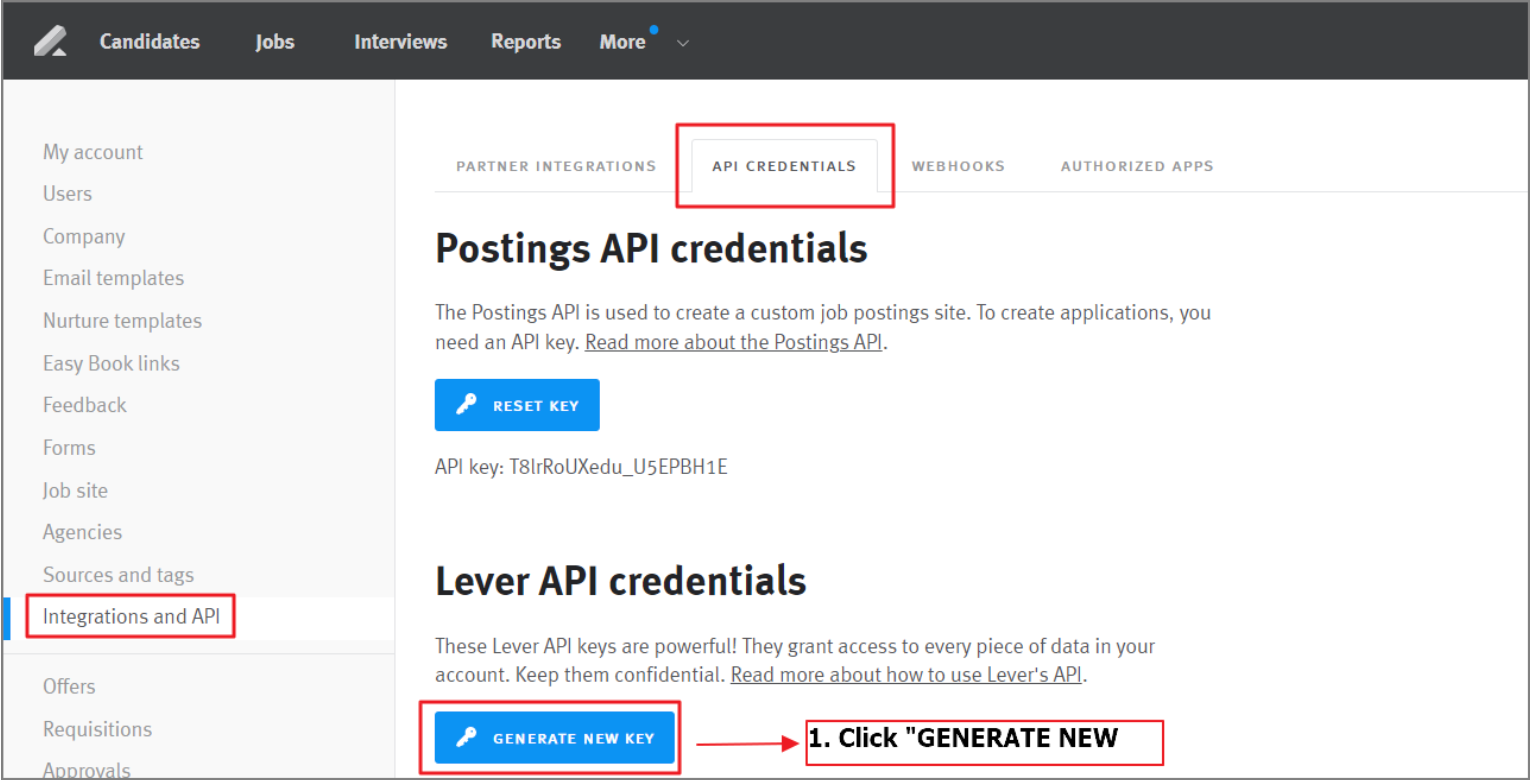
Task: Go to Job site settings
Action: (75, 491)
